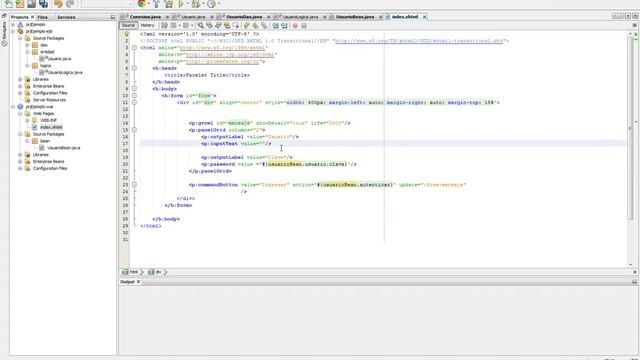Open the Files panel tab
Image resolution: width=640 pixels, height=360 pixels.
pos(42,17)
